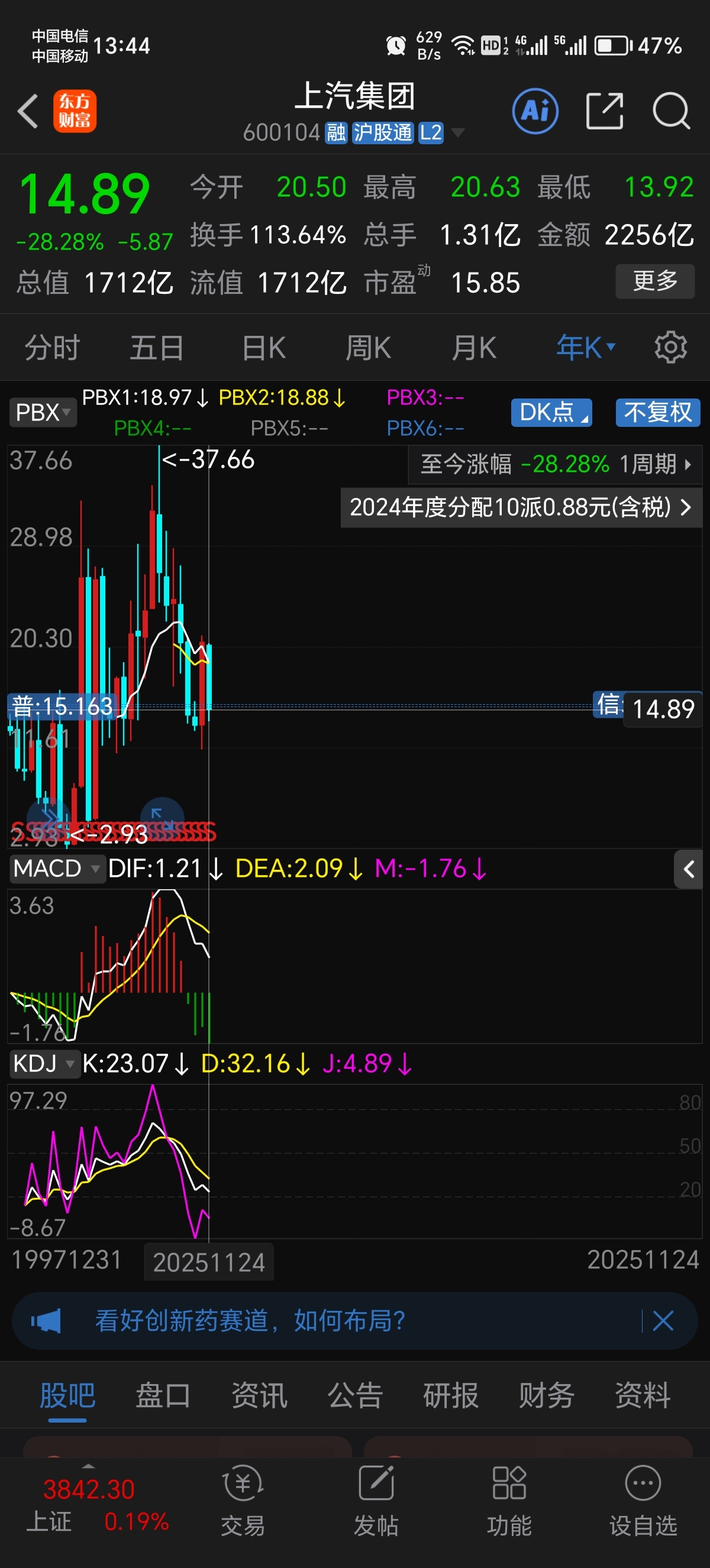Open 看好创新药赛道 promotion link

click(250, 1321)
